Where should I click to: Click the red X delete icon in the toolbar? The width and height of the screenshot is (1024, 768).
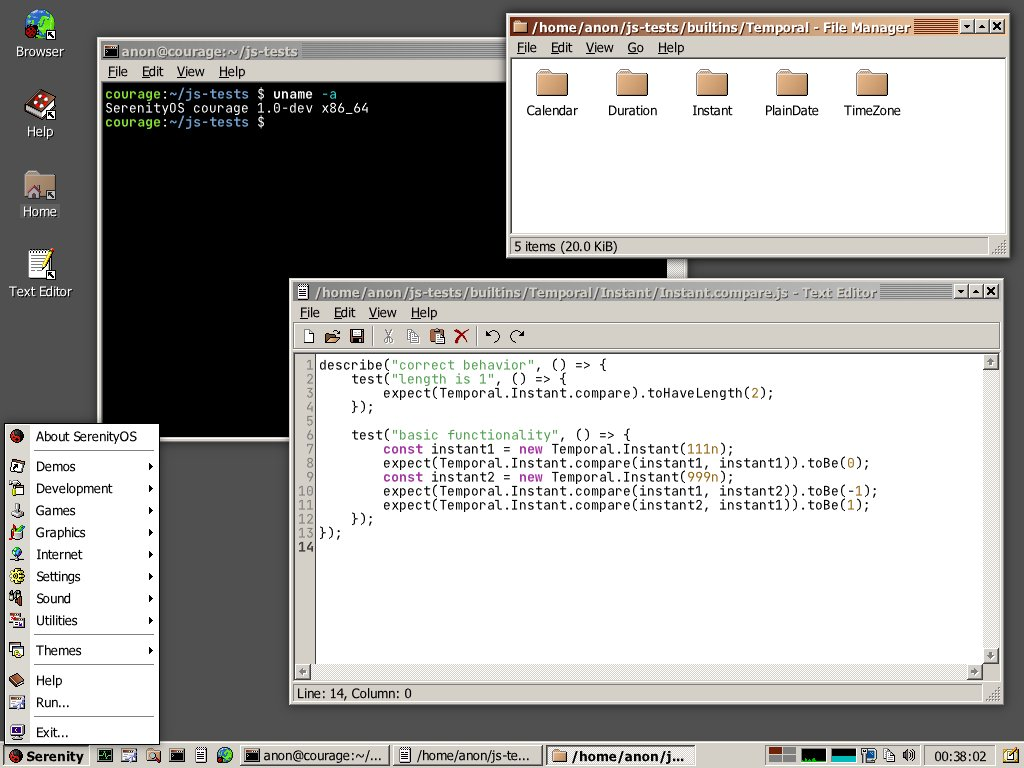pyautogui.click(x=461, y=337)
